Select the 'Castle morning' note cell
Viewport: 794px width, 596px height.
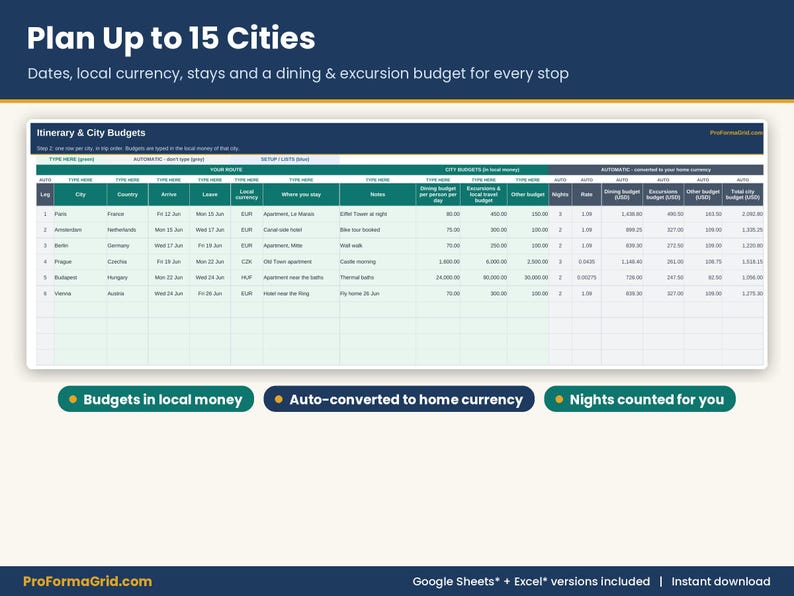pyautogui.click(x=377, y=262)
